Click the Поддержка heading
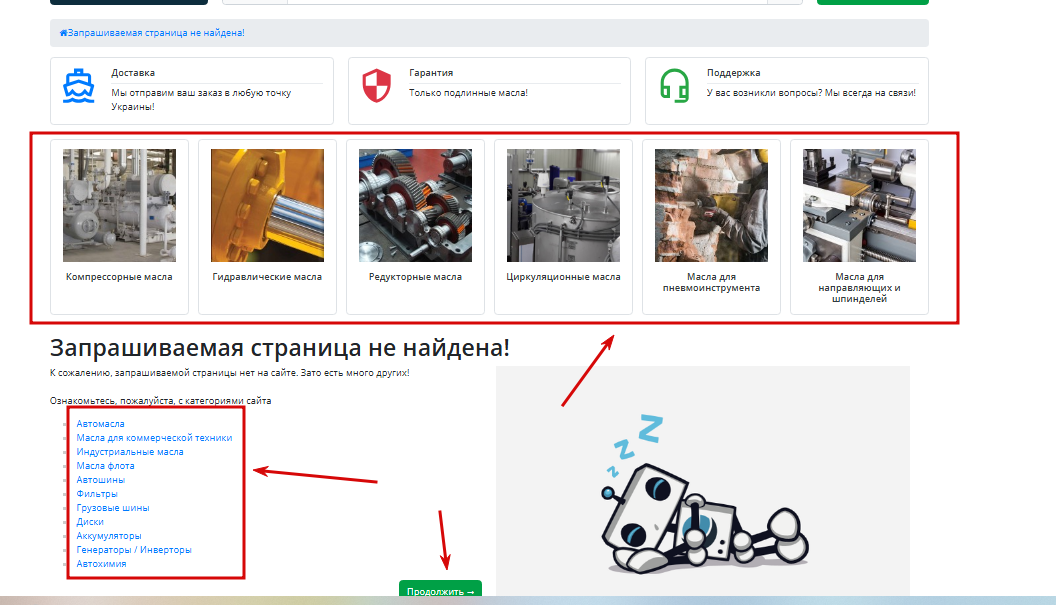This screenshot has width=1056, height=605. tap(733, 73)
